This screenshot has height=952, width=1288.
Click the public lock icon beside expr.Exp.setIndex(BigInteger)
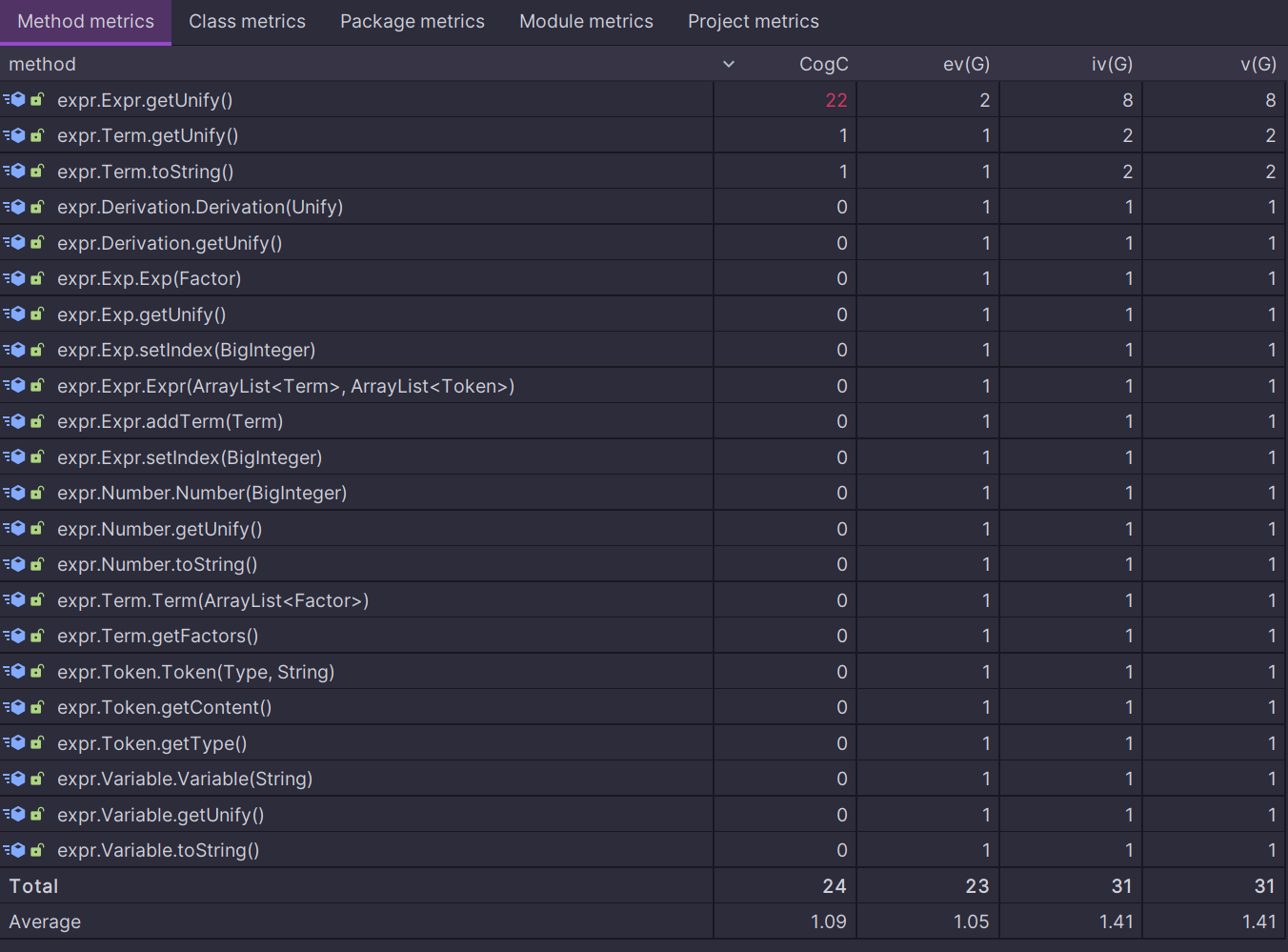click(37, 350)
